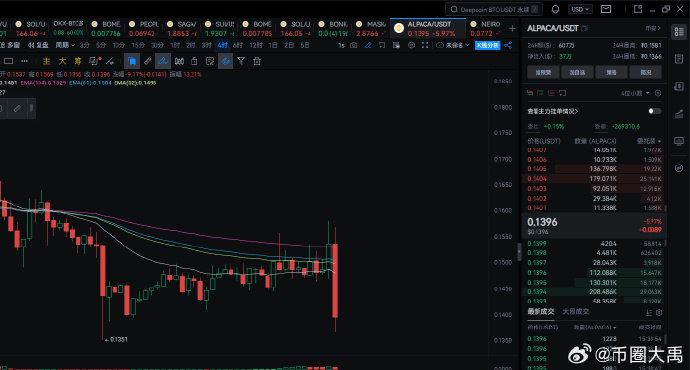This screenshot has height=370, width=690.
Task: Open the news document sidebar icon
Action: pyautogui.click(x=679, y=59)
